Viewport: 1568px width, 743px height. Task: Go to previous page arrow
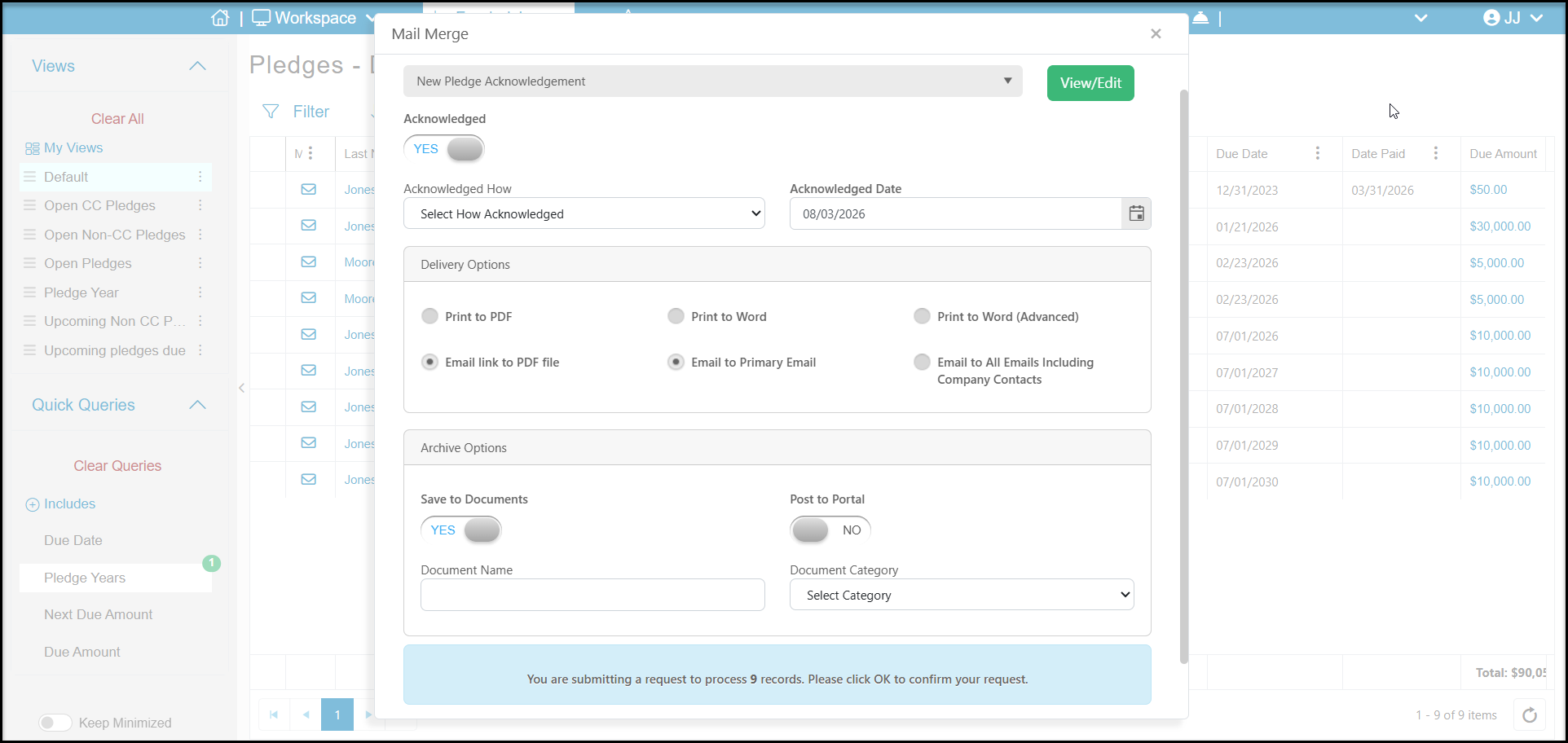306,714
